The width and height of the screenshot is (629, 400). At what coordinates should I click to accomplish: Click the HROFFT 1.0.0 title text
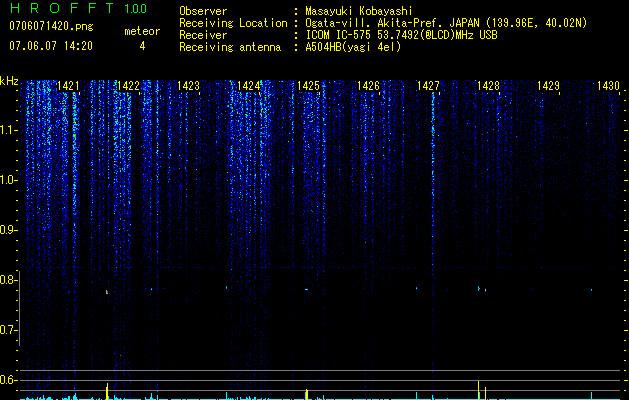78,8
